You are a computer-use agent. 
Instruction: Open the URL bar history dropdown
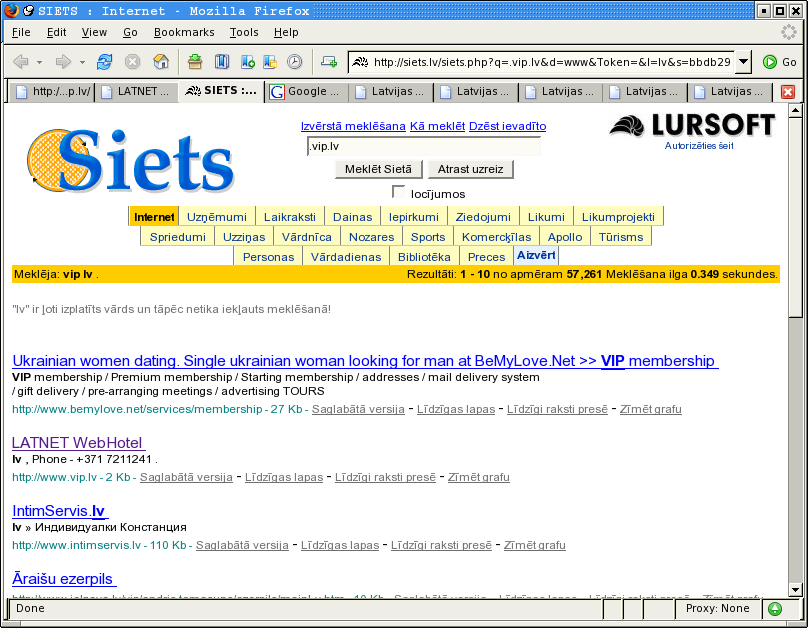click(x=742, y=62)
